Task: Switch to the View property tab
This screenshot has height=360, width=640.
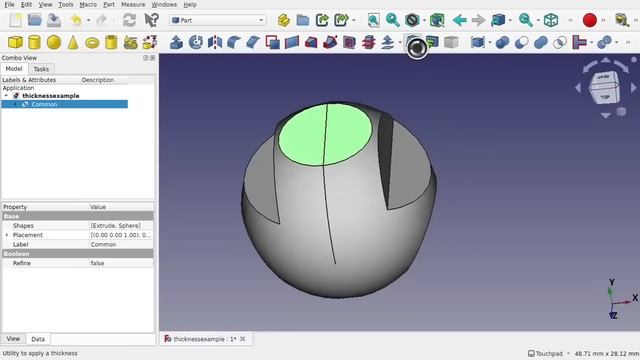Action: (x=13, y=339)
